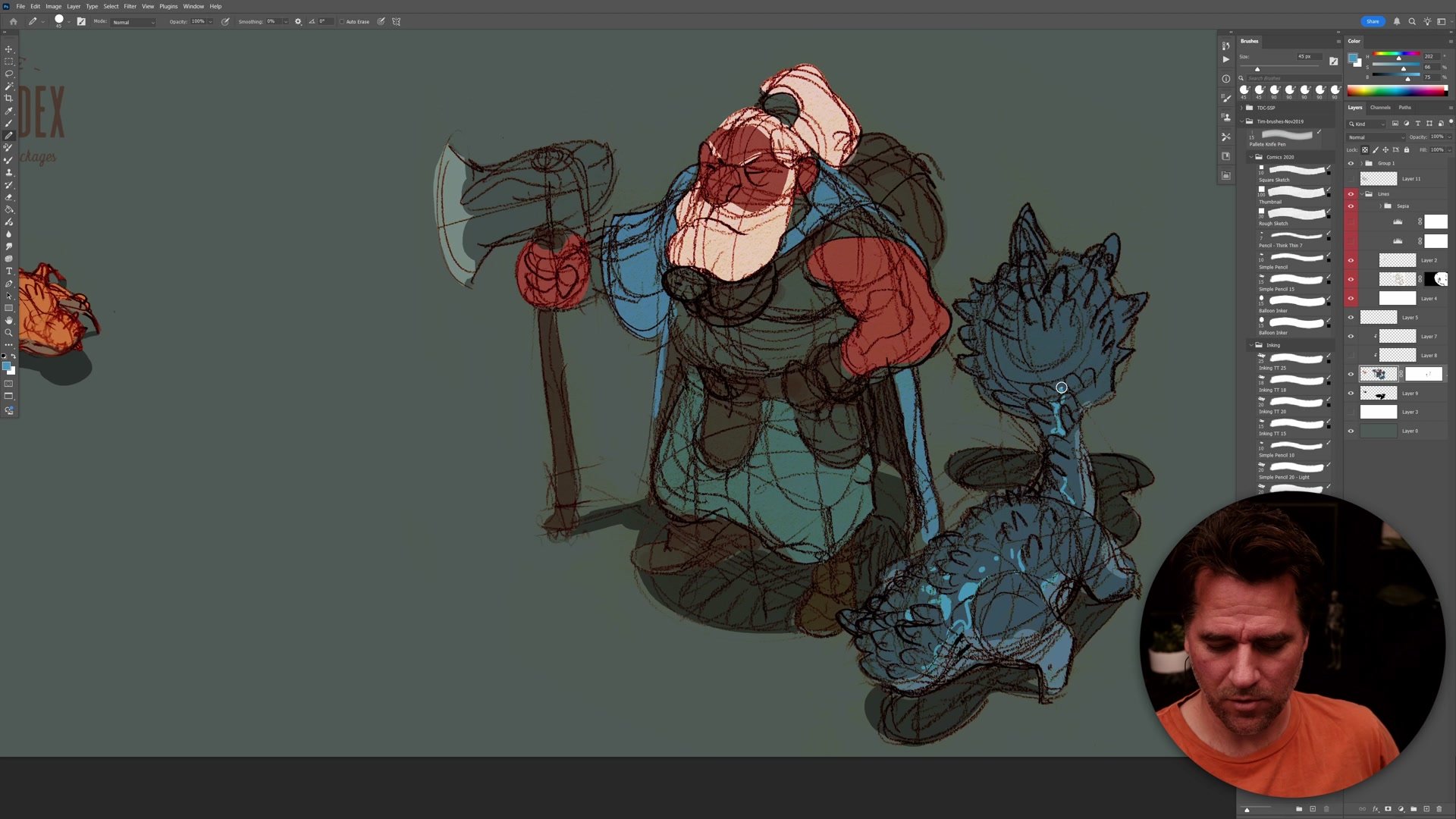Viewport: 1456px width, 819px height.
Task: Click the lock all layers icon
Action: click(1407, 149)
